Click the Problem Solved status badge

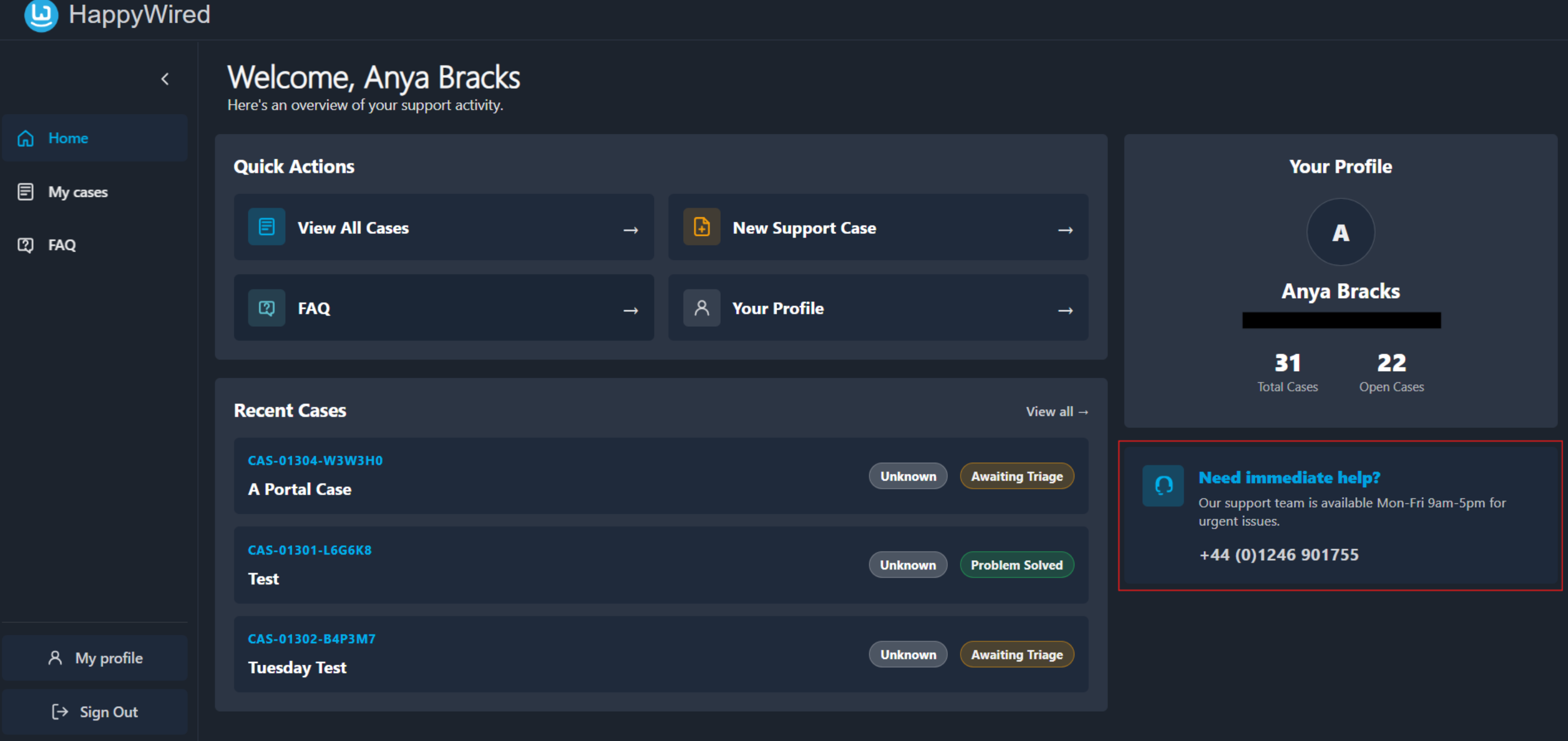tap(1016, 565)
